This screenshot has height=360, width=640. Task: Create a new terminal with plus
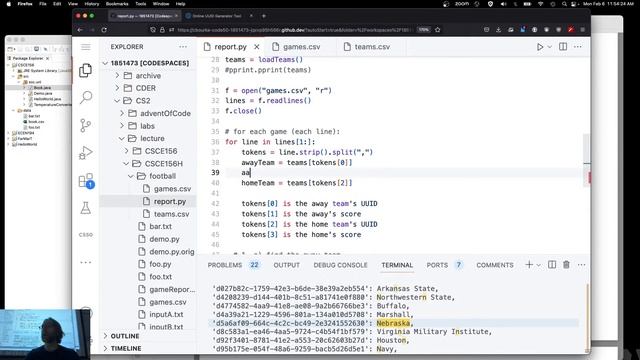(529, 264)
